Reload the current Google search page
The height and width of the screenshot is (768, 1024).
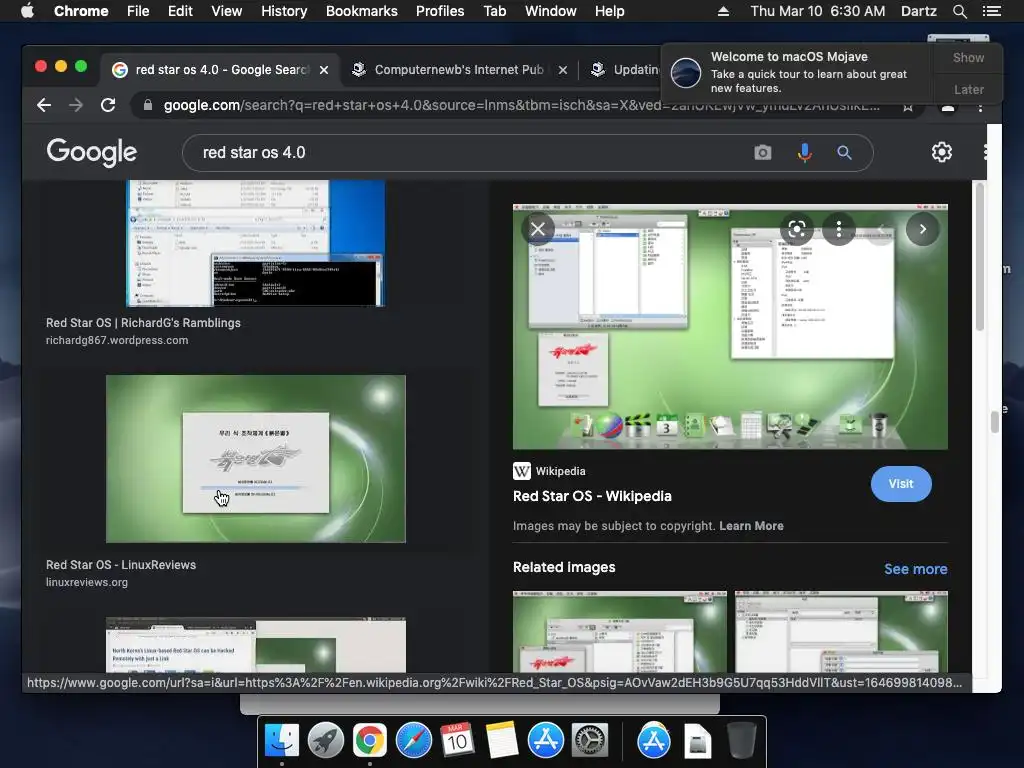[108, 105]
